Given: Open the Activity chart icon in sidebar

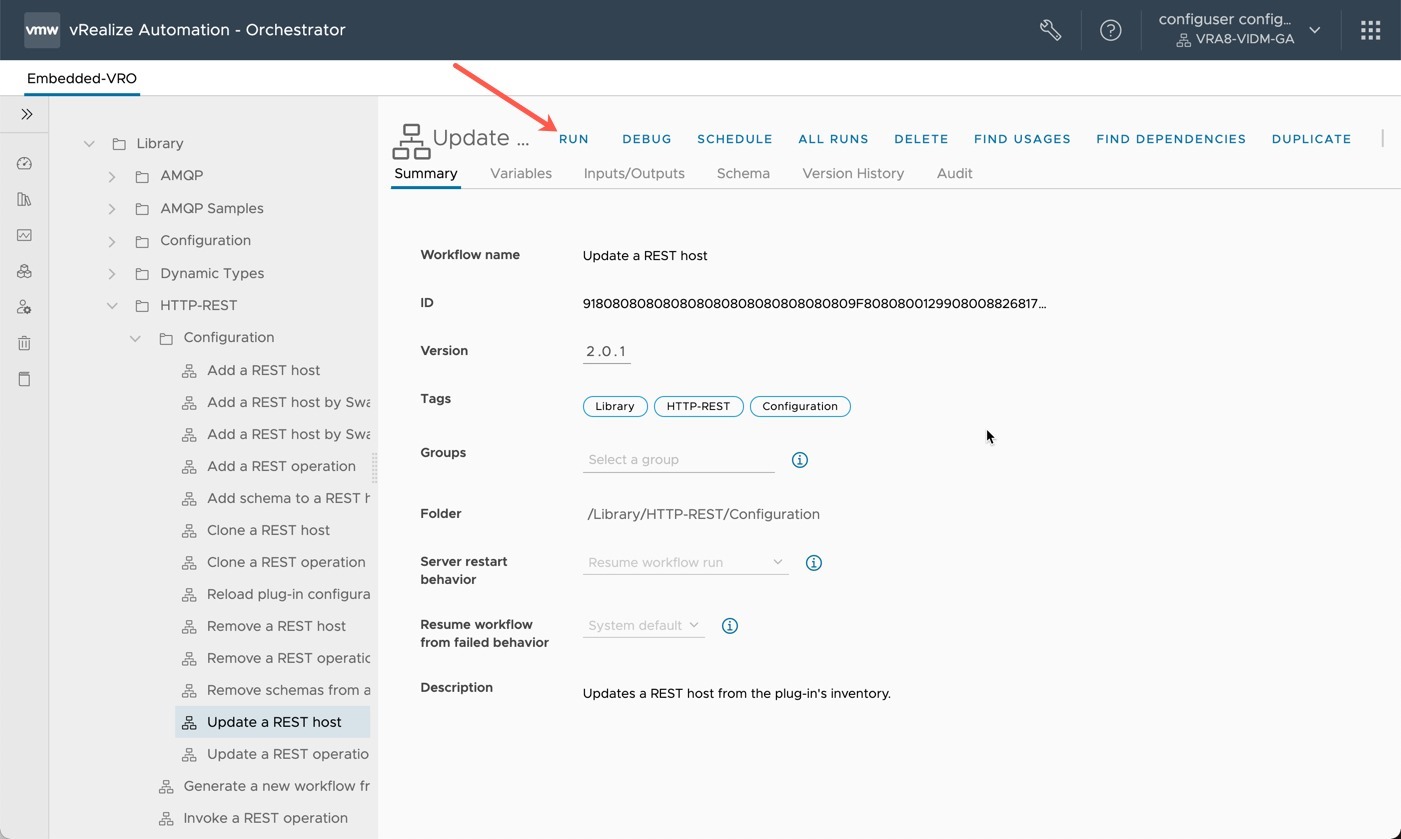Looking at the screenshot, I should click(x=25, y=235).
